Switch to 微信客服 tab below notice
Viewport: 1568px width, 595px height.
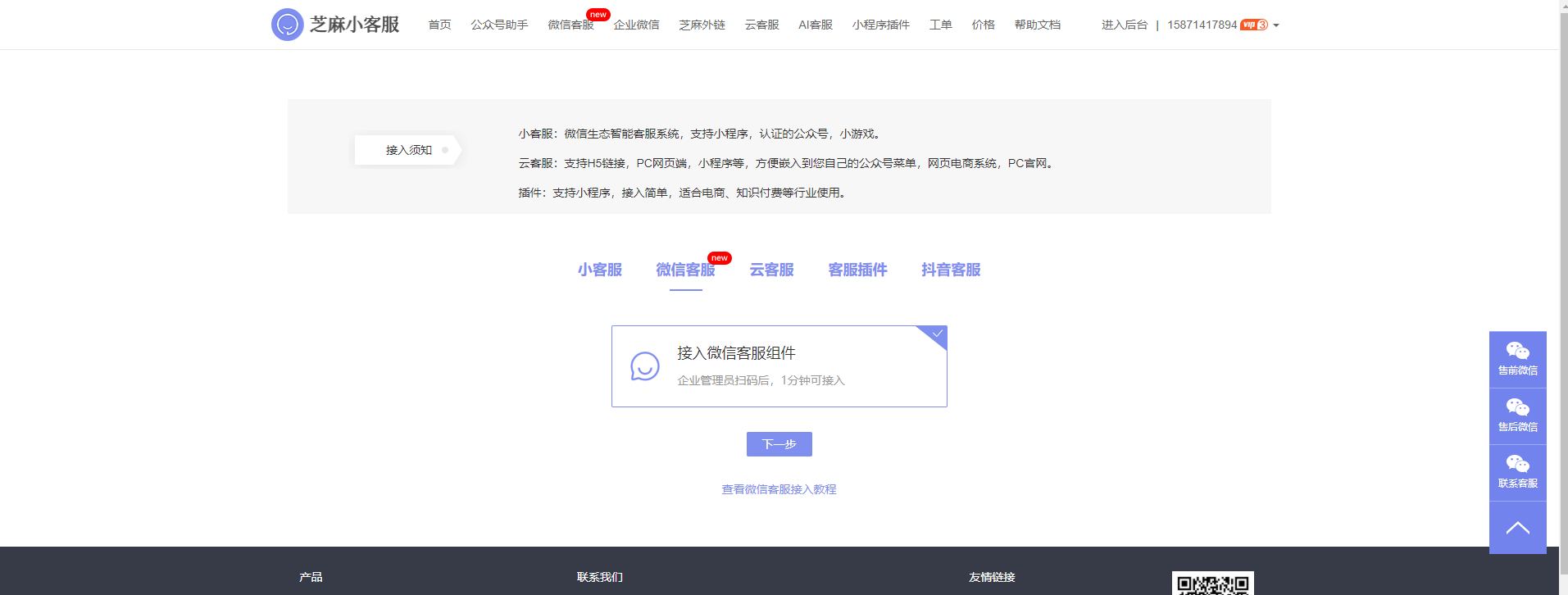tap(685, 270)
